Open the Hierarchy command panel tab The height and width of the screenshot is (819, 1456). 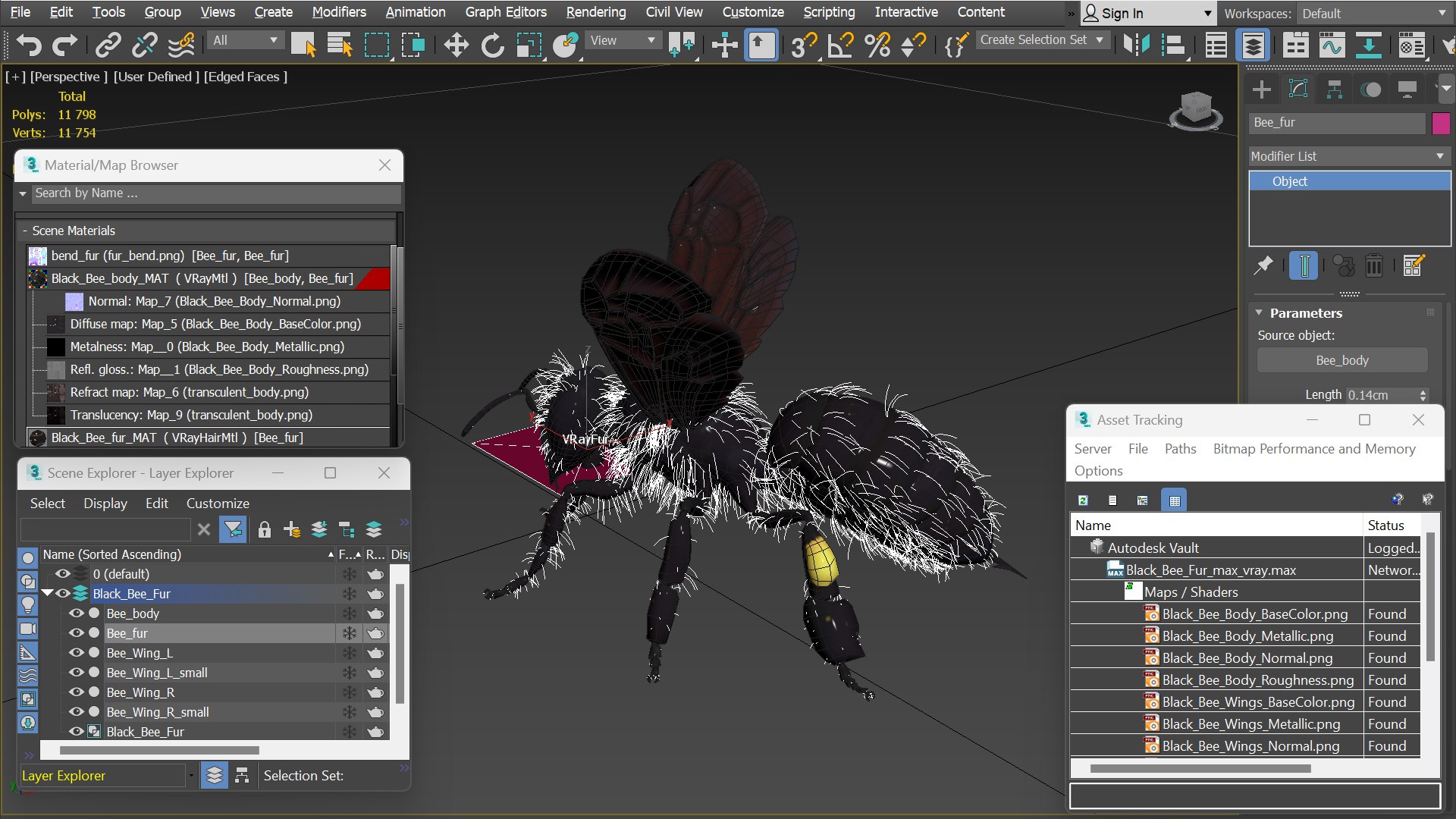coord(1335,89)
